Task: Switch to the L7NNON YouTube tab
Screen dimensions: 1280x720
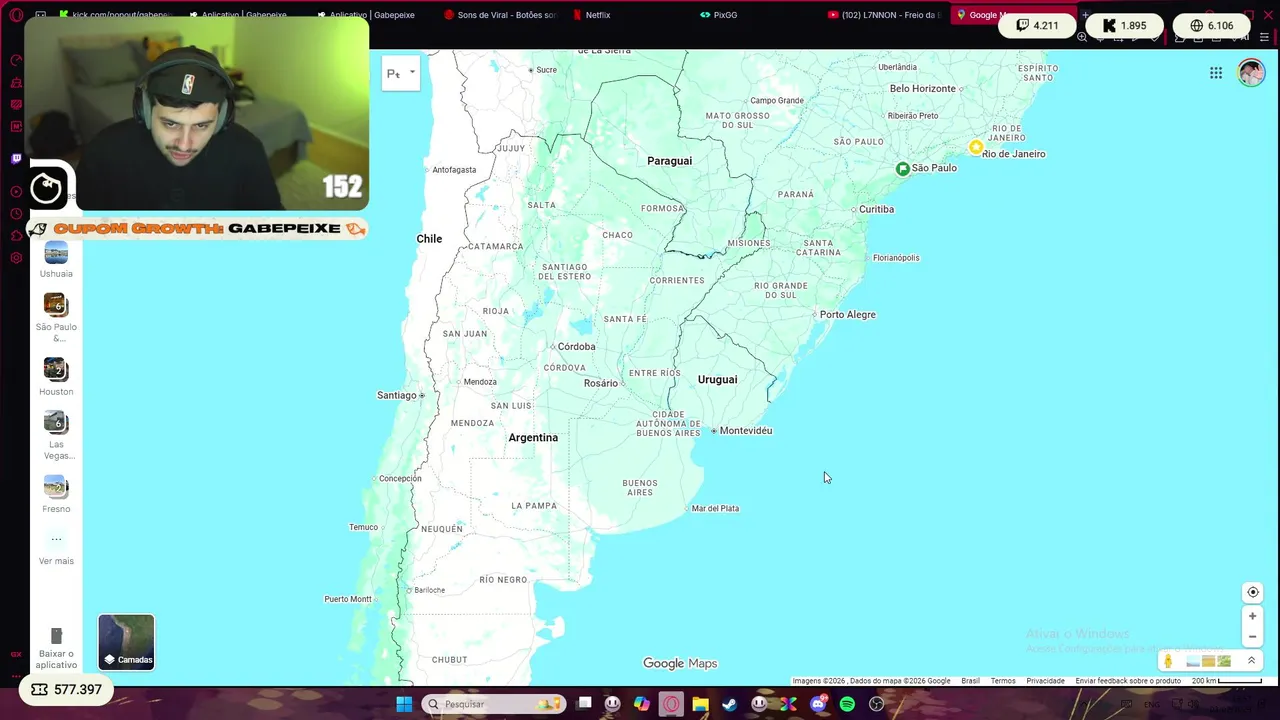Action: (884, 15)
